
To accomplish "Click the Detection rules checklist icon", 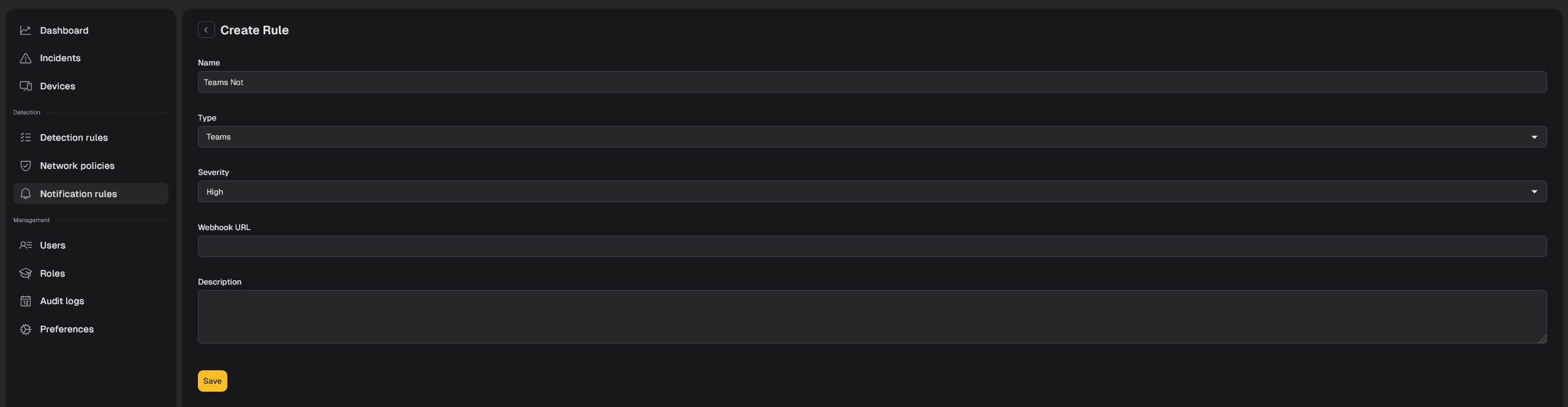I will click(25, 138).
